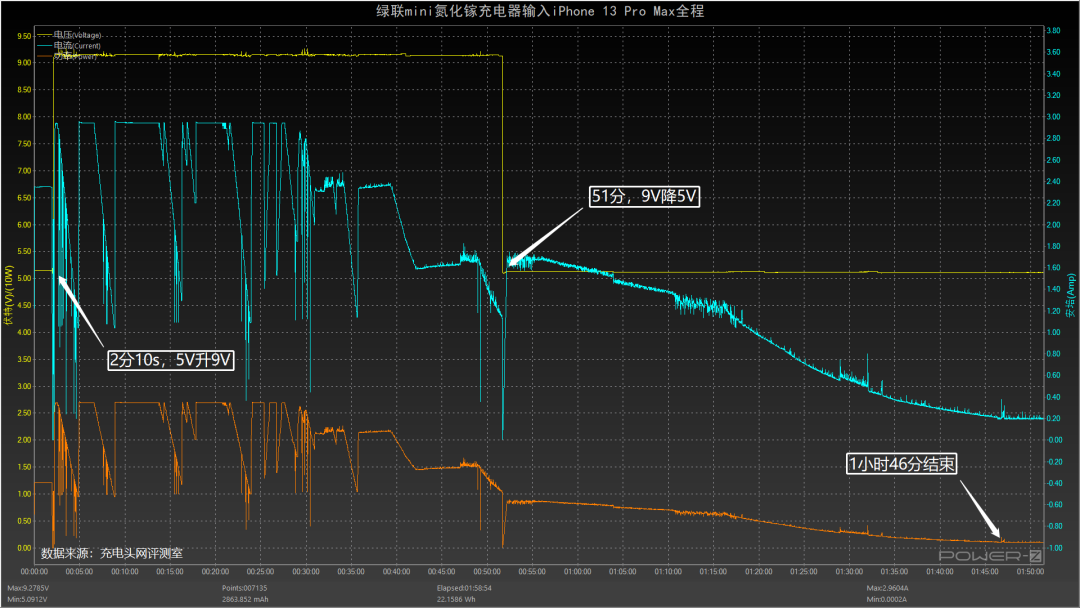Click the 01:20:00 time axis tick
Viewport: 1080px width, 608px height.
758,572
